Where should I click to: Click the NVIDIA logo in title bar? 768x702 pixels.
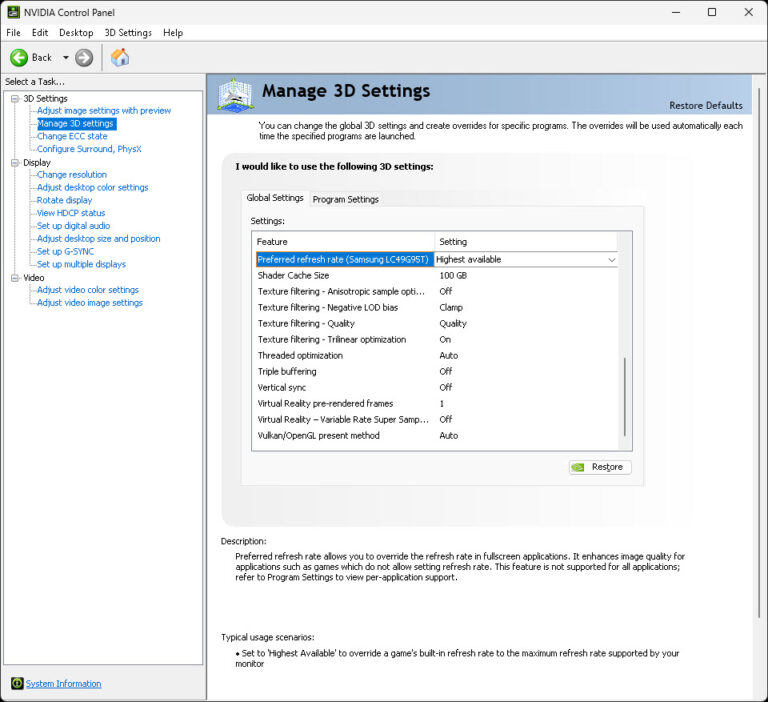(12, 12)
